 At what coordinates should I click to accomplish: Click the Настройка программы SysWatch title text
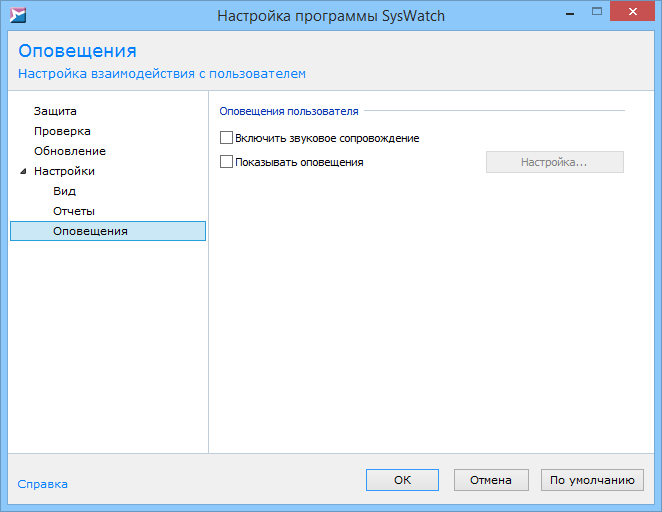331,16
